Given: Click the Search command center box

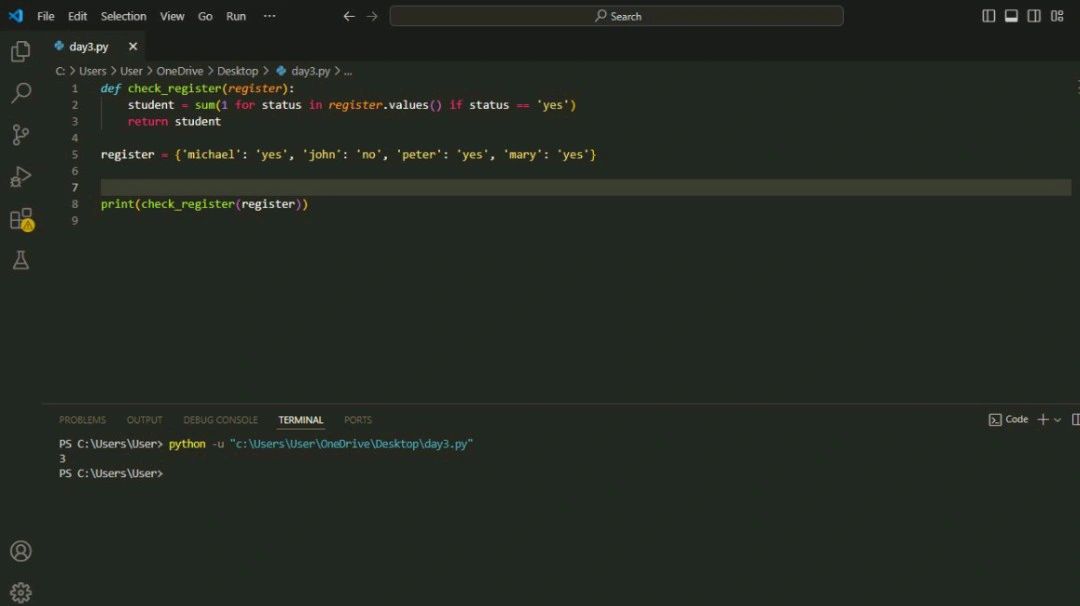Looking at the screenshot, I should [x=616, y=16].
